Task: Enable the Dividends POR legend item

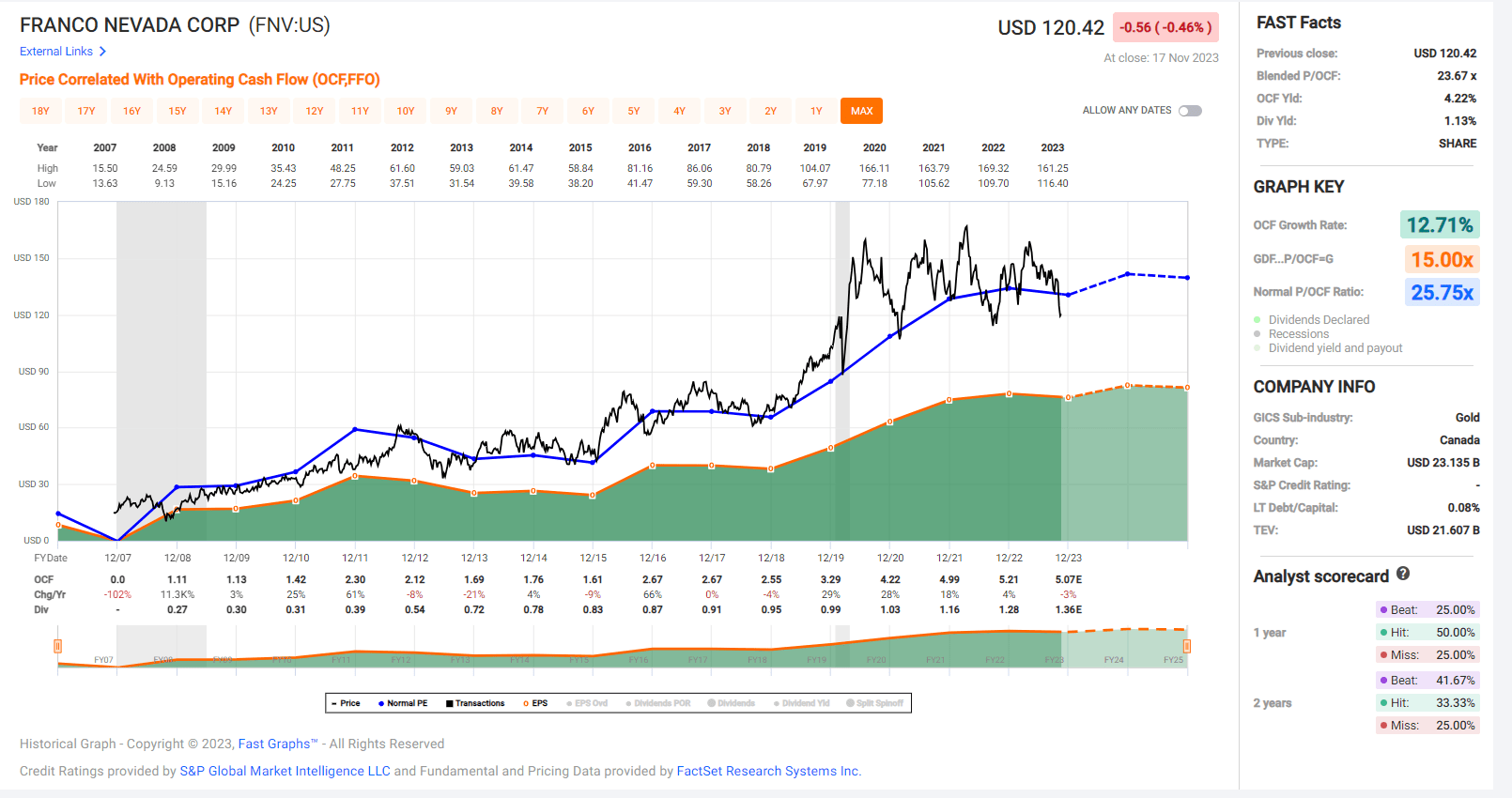Action: coord(658,703)
